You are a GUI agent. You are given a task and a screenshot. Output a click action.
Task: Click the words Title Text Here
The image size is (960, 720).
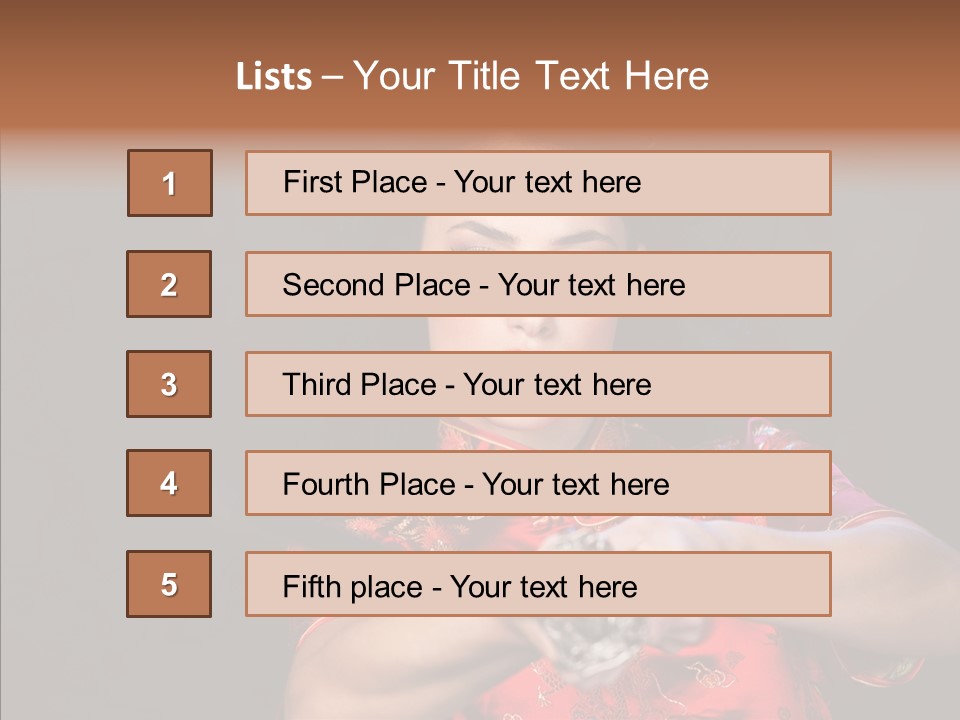coord(579,76)
